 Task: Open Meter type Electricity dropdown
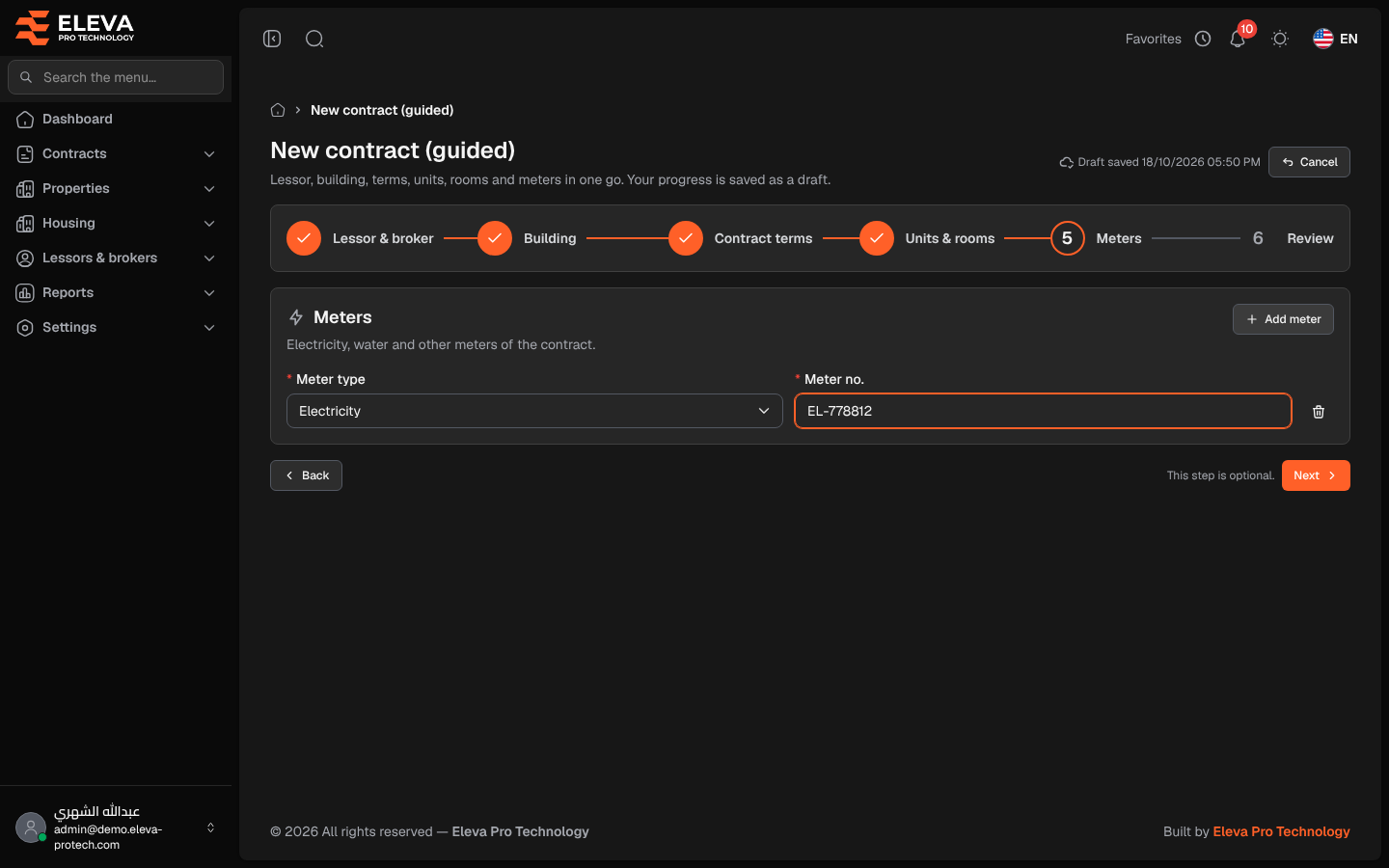(534, 411)
